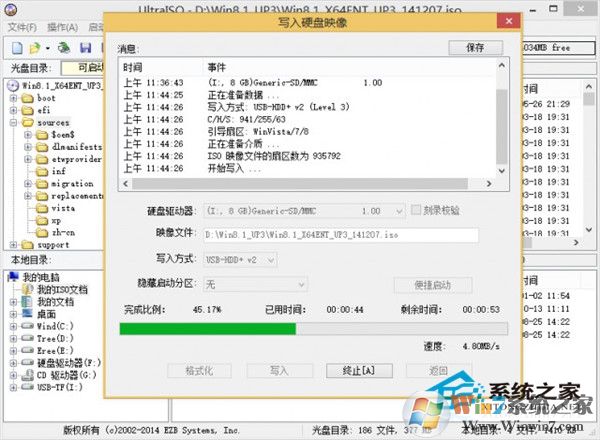Open the partially hidden 启动 menu

pyautogui.click(x=96, y=27)
